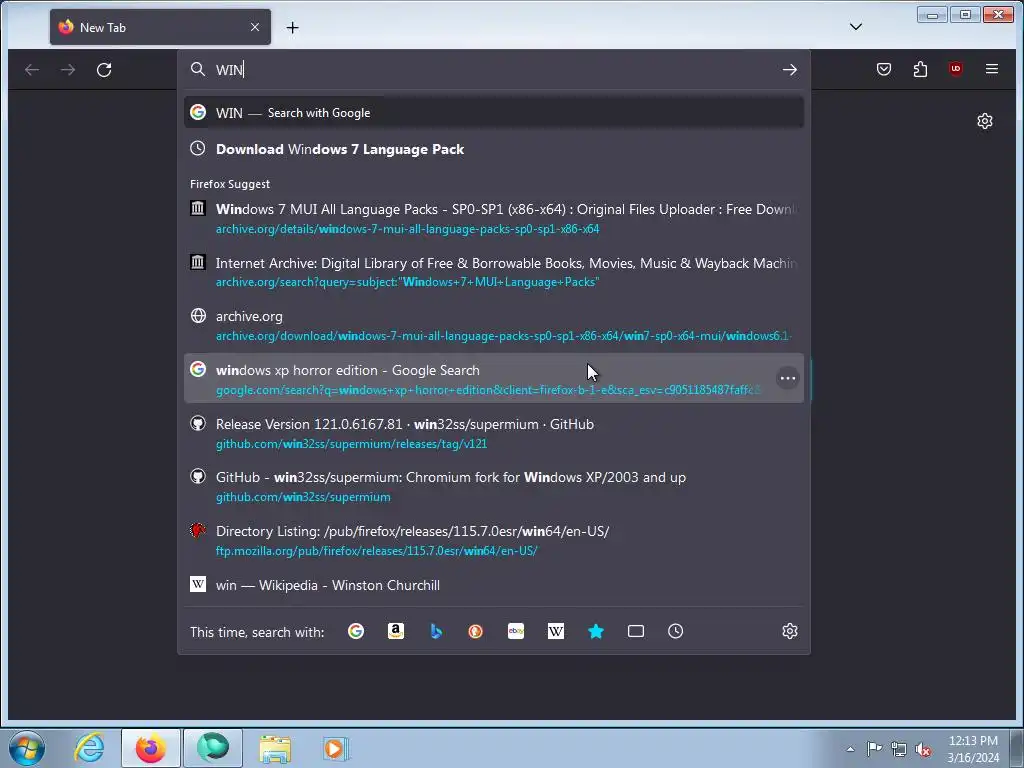Search this time with eBay icon

[516, 631]
